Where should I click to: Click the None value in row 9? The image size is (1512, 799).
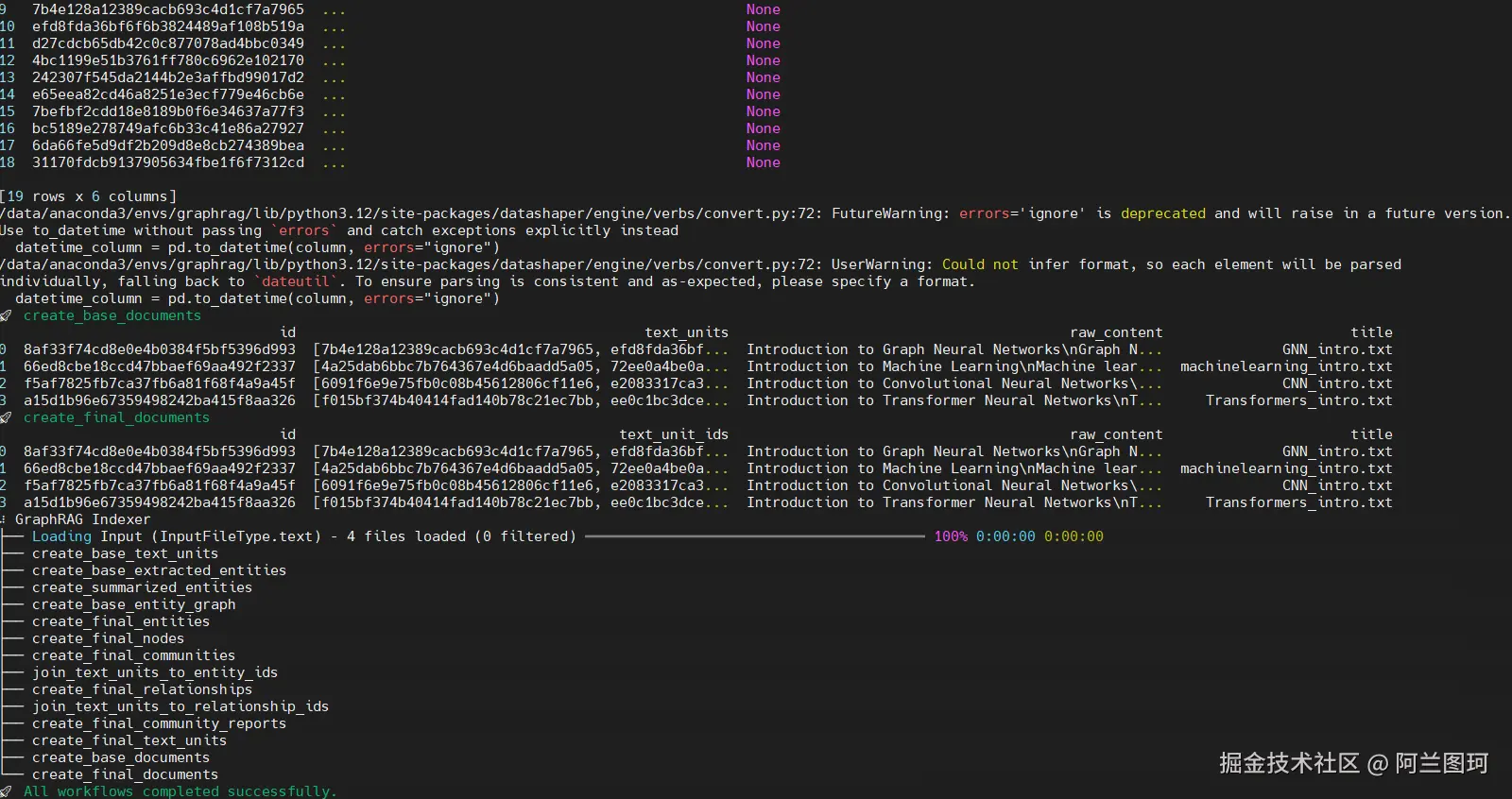(x=763, y=9)
